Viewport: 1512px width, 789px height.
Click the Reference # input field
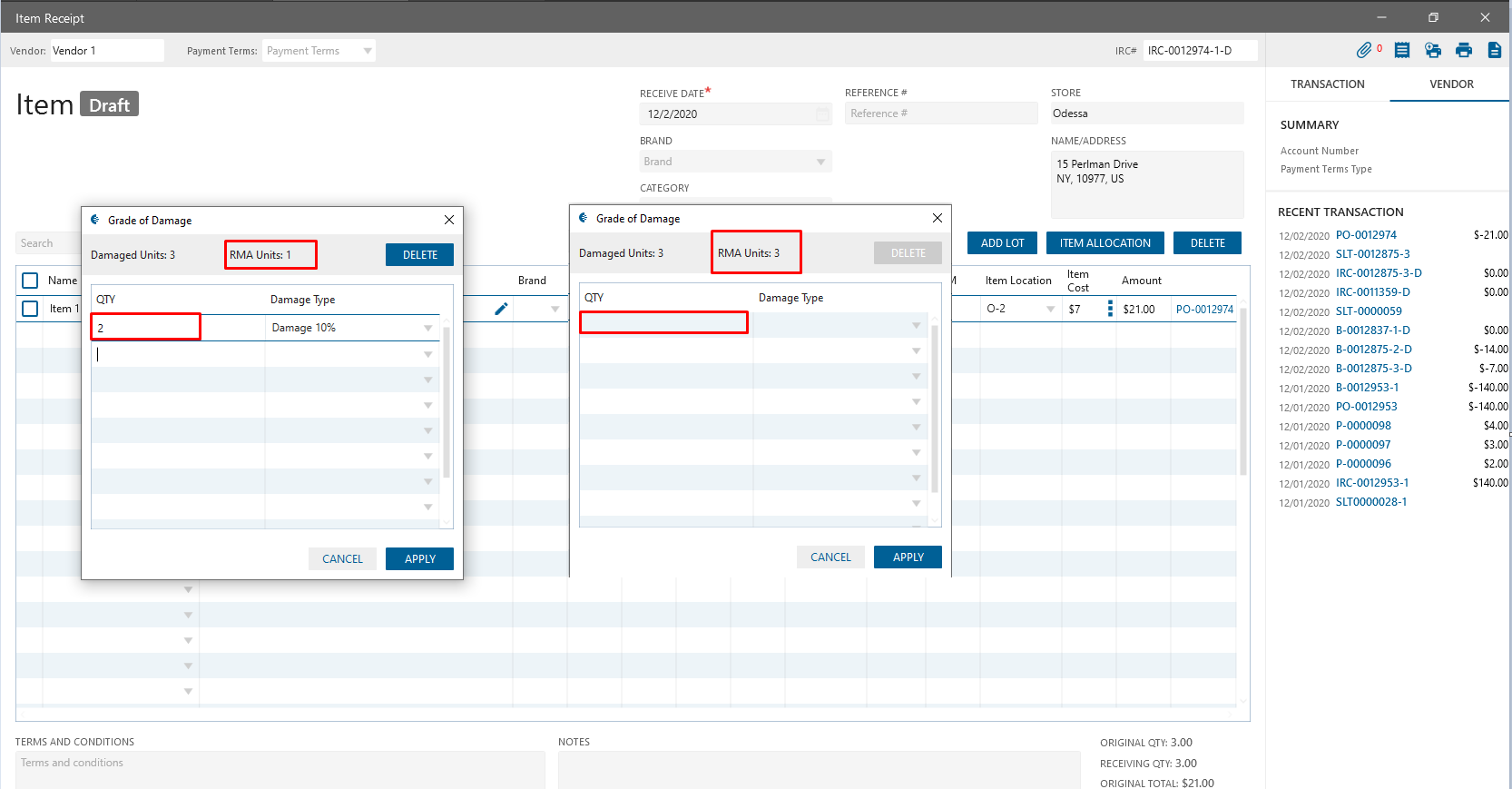pyautogui.click(x=941, y=113)
